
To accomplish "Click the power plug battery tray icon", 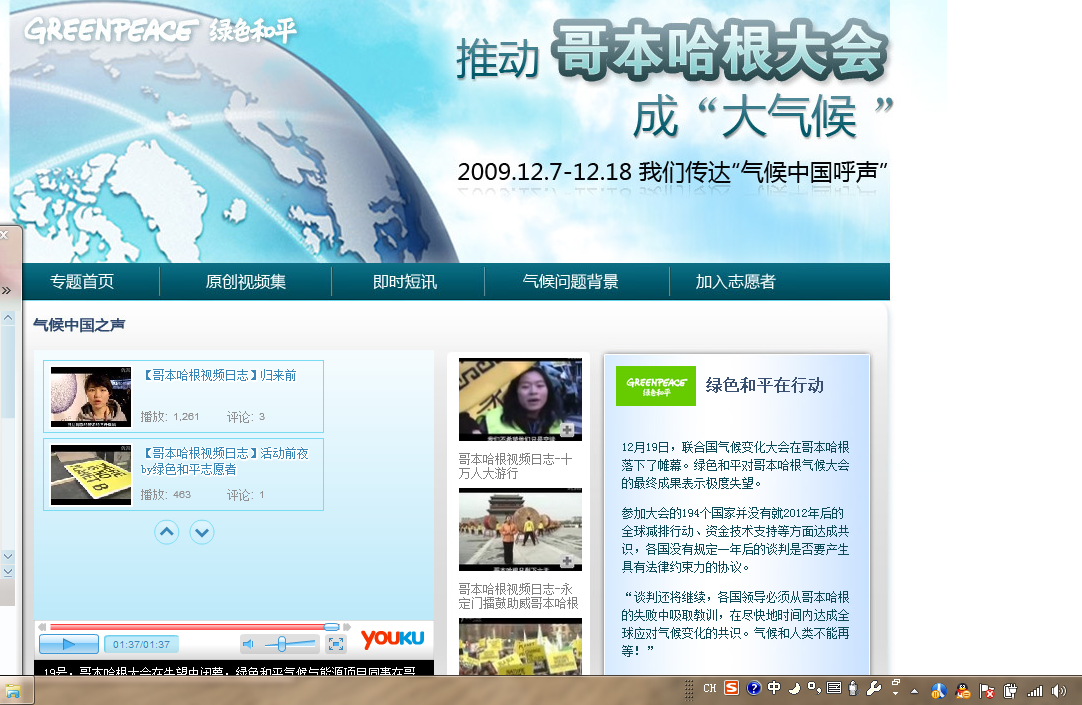I will [1010, 691].
